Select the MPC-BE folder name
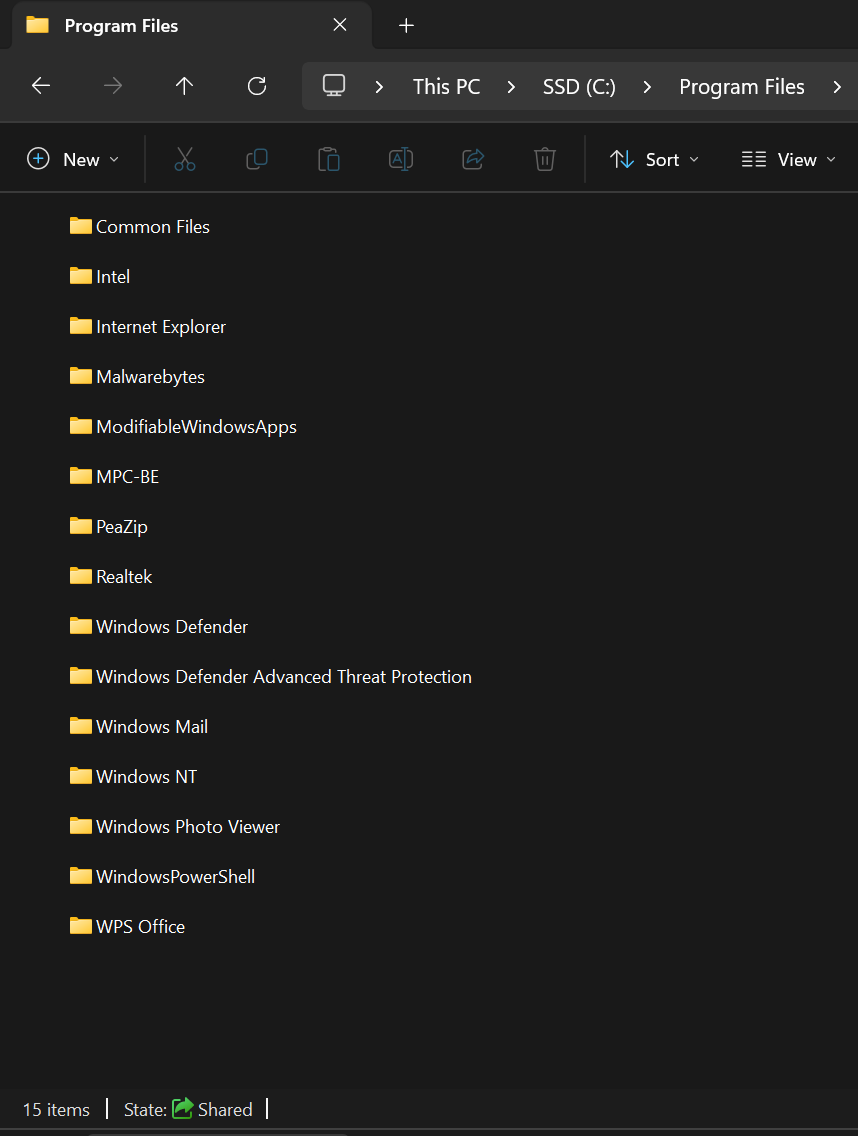This screenshot has width=858, height=1136. (x=128, y=477)
